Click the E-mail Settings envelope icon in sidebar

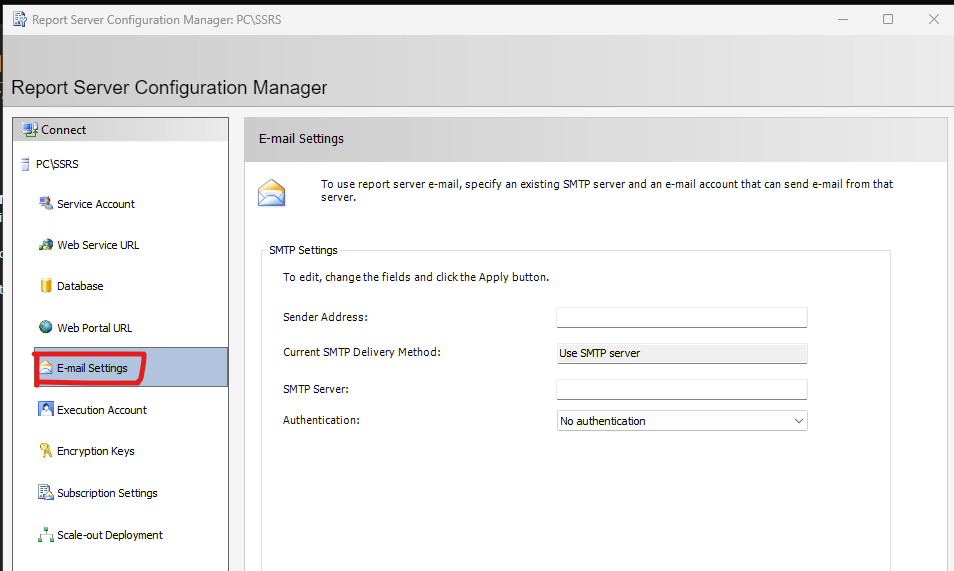[46, 367]
